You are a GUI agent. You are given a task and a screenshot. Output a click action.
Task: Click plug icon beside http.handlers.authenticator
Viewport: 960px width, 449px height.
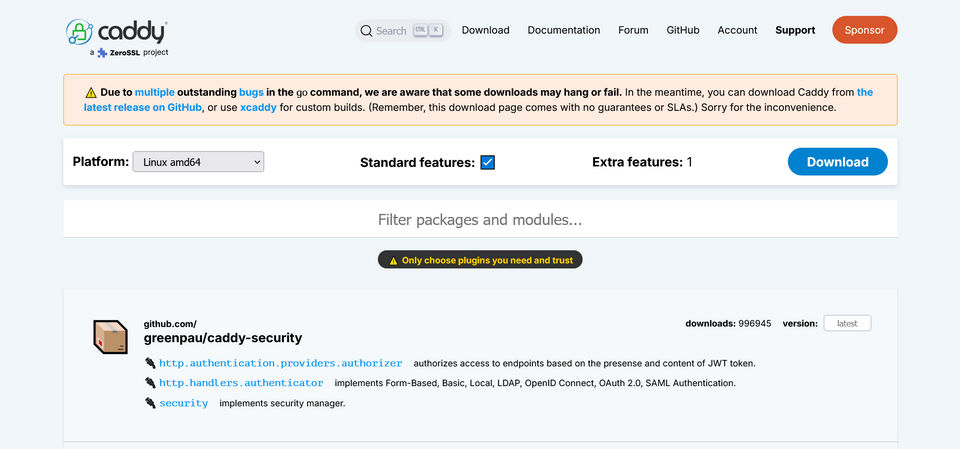coord(150,383)
